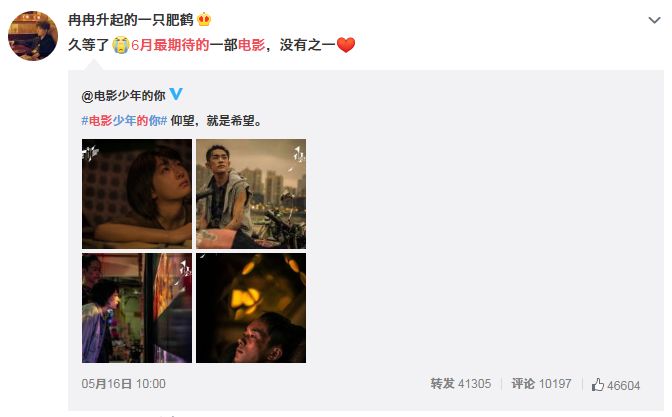Open the post options chevron menu
This screenshot has height=417, width=672.
tap(654, 20)
